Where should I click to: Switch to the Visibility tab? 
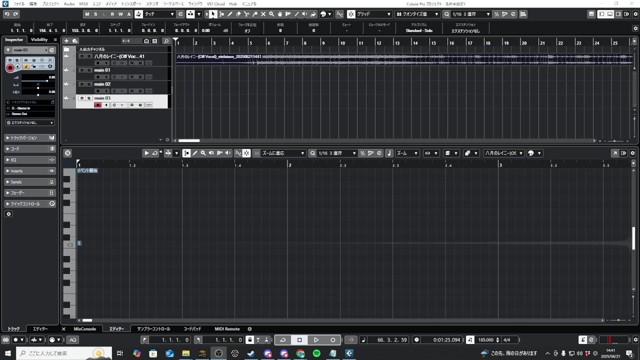[x=39, y=40]
